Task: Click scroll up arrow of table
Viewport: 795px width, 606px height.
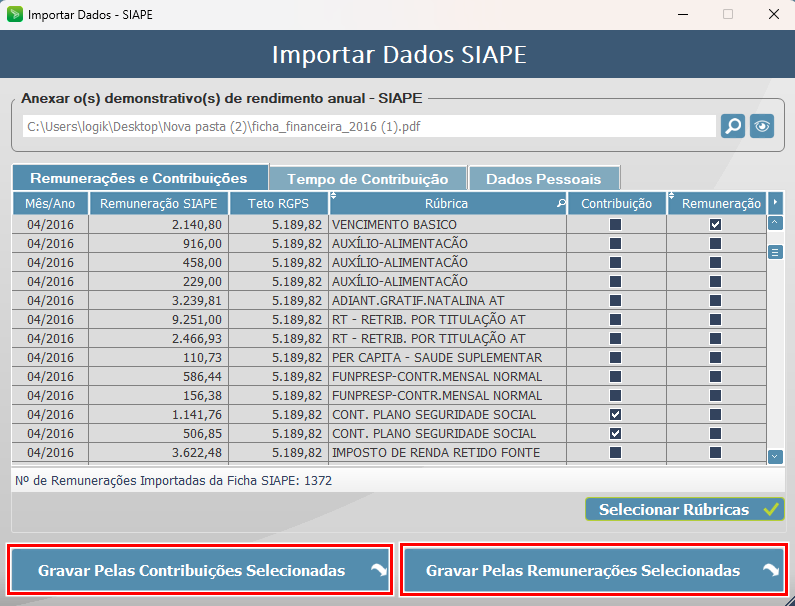Action: (775, 223)
